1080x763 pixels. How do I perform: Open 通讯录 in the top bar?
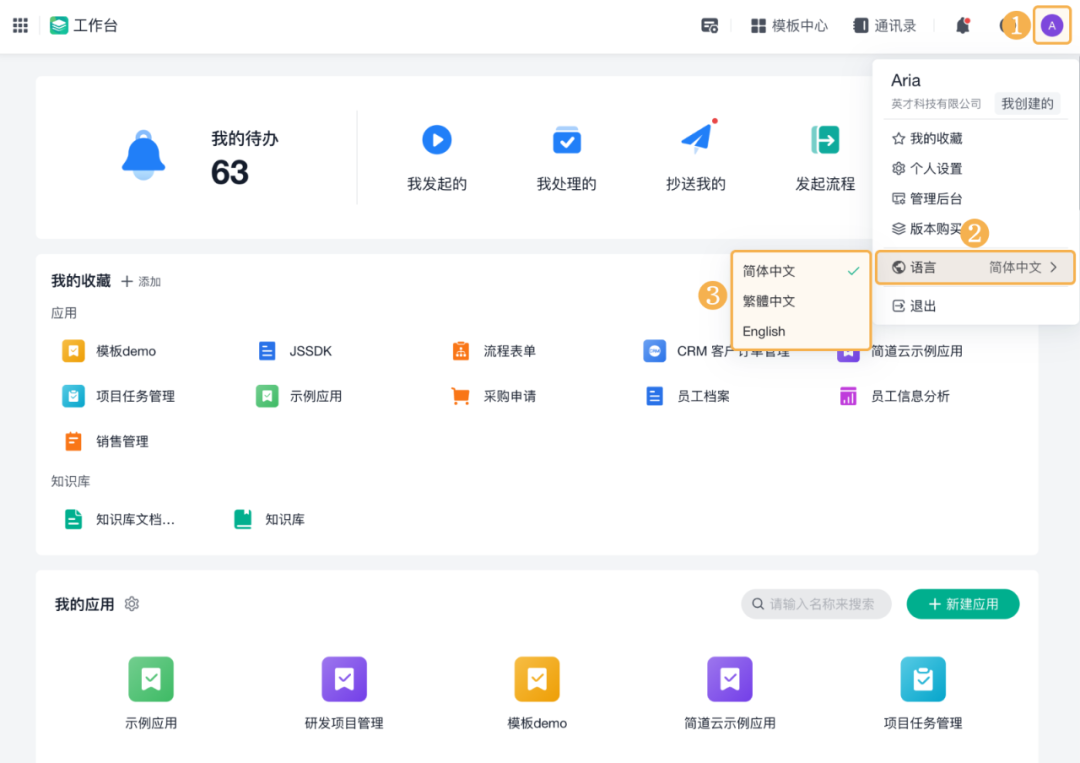(x=885, y=25)
